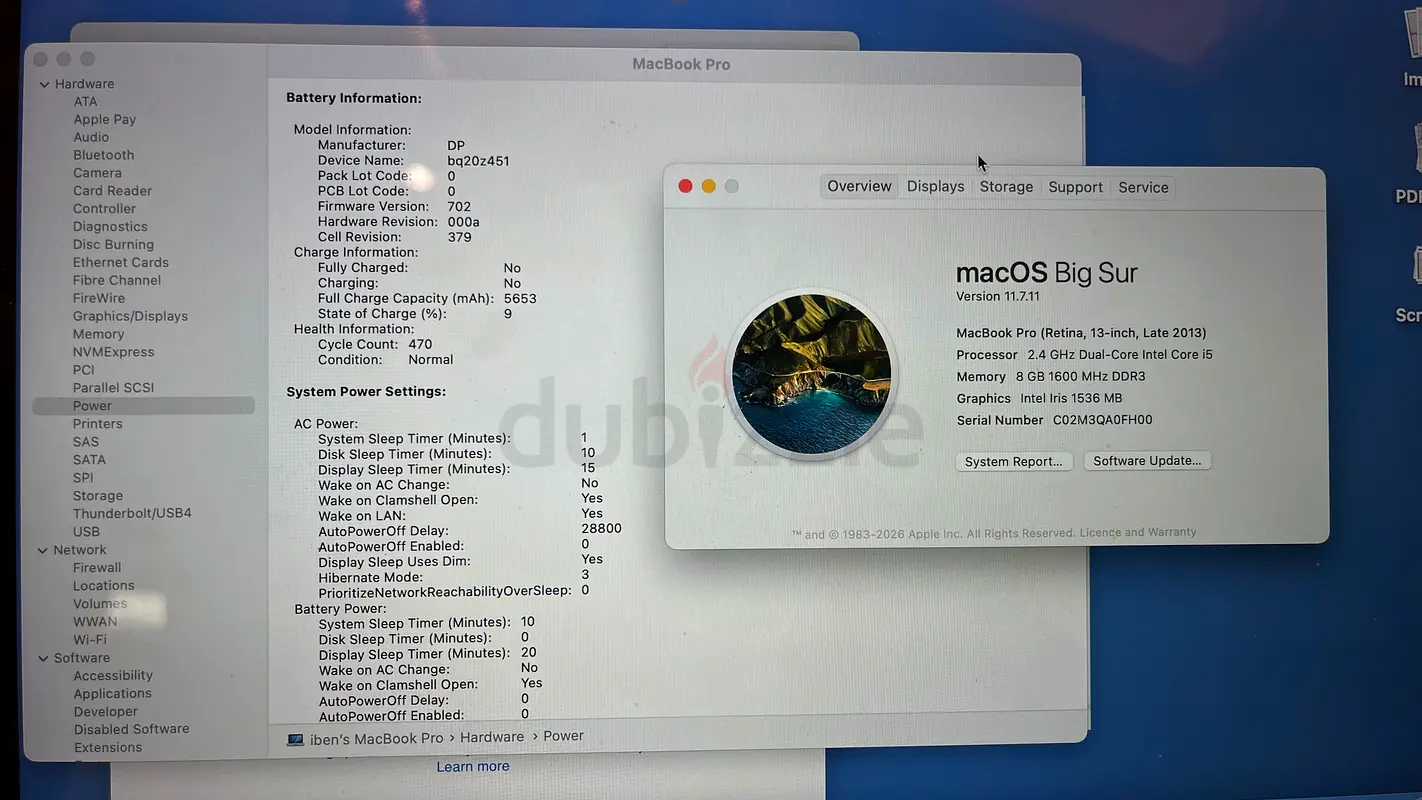Click the System Power Settings heading
The width and height of the screenshot is (1422, 800).
click(366, 392)
